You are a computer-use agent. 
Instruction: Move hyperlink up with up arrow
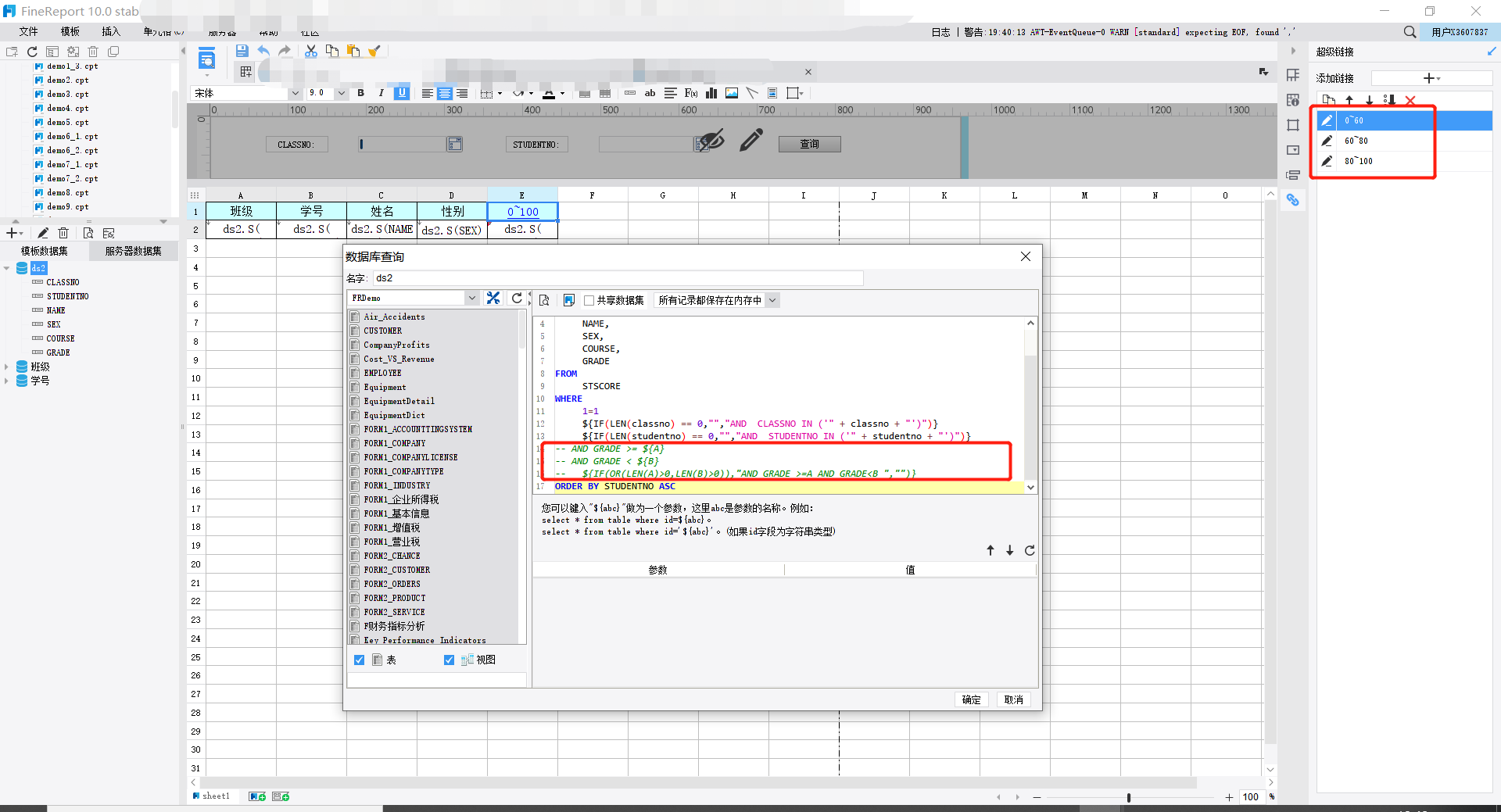1349,100
